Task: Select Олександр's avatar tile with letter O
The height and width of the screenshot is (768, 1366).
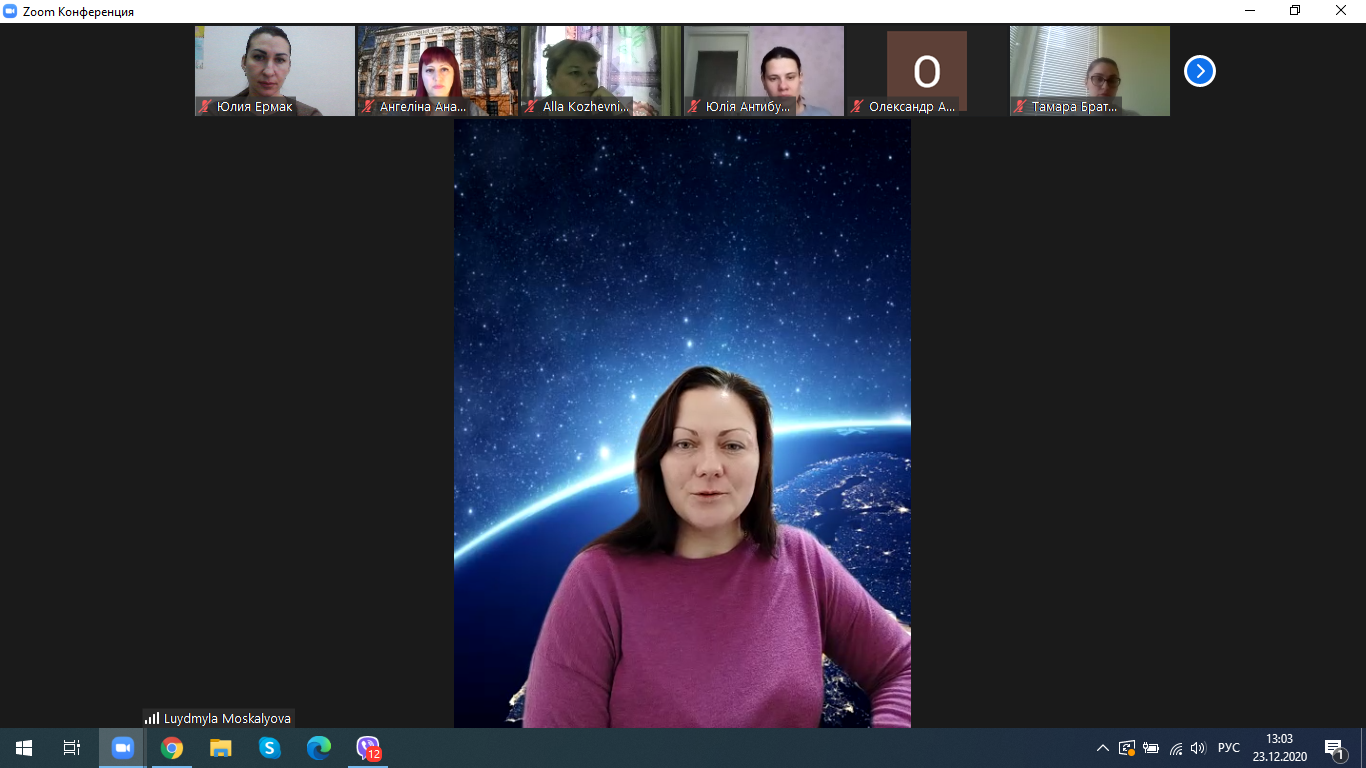Action: [926, 70]
